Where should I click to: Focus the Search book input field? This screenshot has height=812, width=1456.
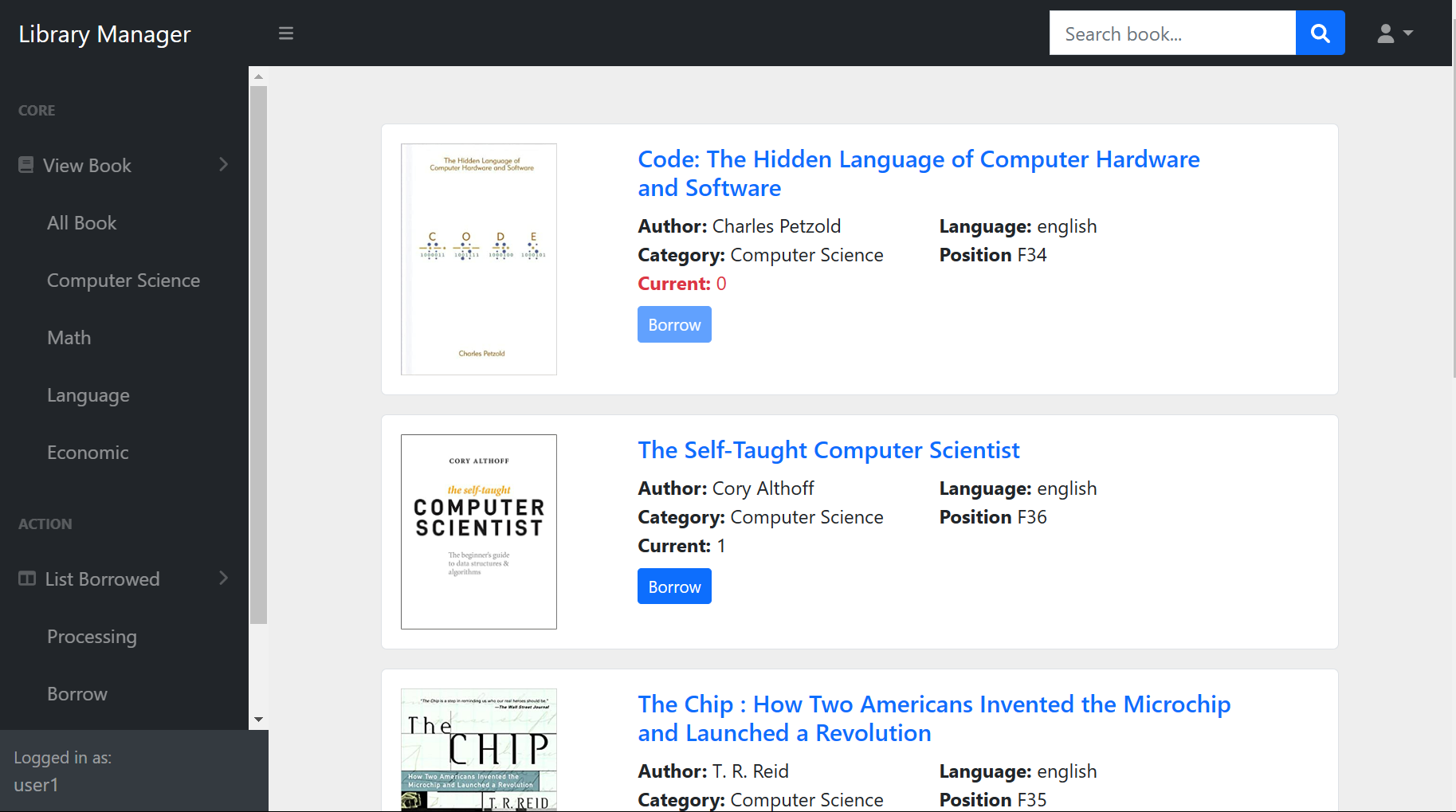tap(1171, 33)
